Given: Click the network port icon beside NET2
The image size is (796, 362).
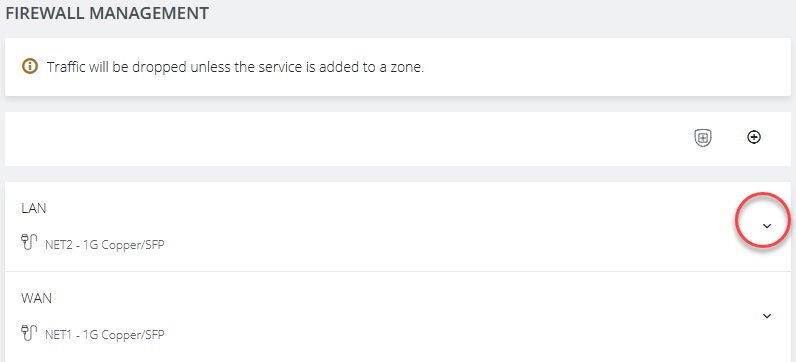Looking at the screenshot, I should tap(29, 242).
